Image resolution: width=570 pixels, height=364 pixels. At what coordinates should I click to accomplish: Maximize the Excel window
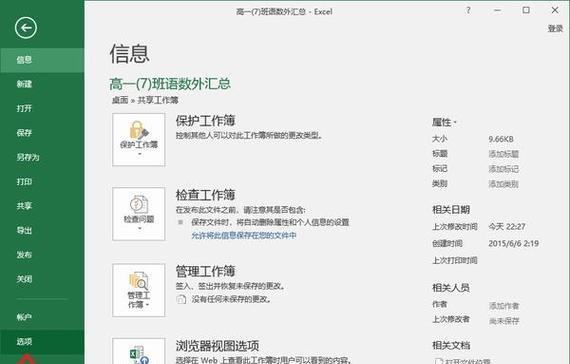526,10
